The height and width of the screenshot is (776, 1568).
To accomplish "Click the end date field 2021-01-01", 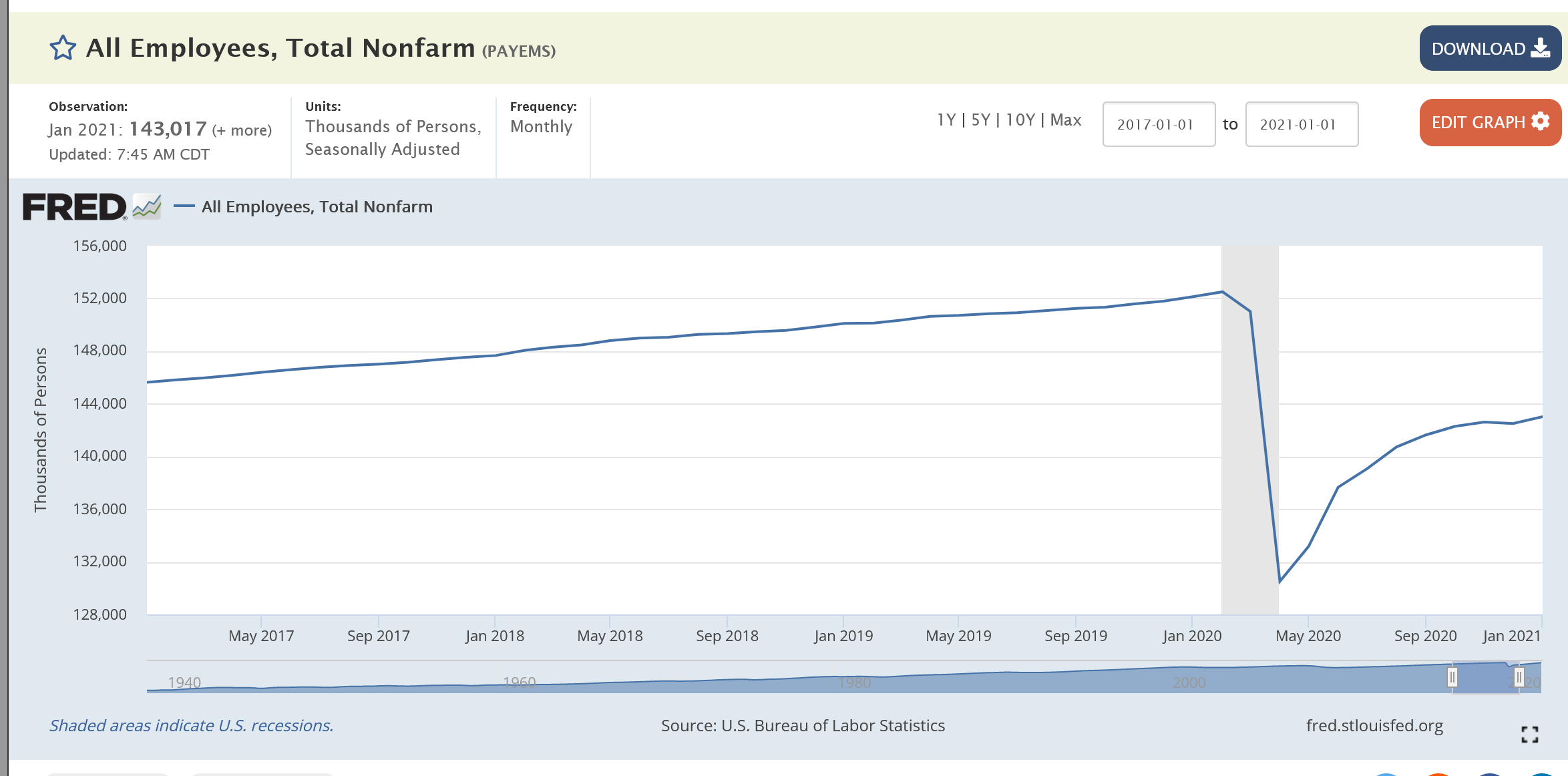I will coord(1302,124).
